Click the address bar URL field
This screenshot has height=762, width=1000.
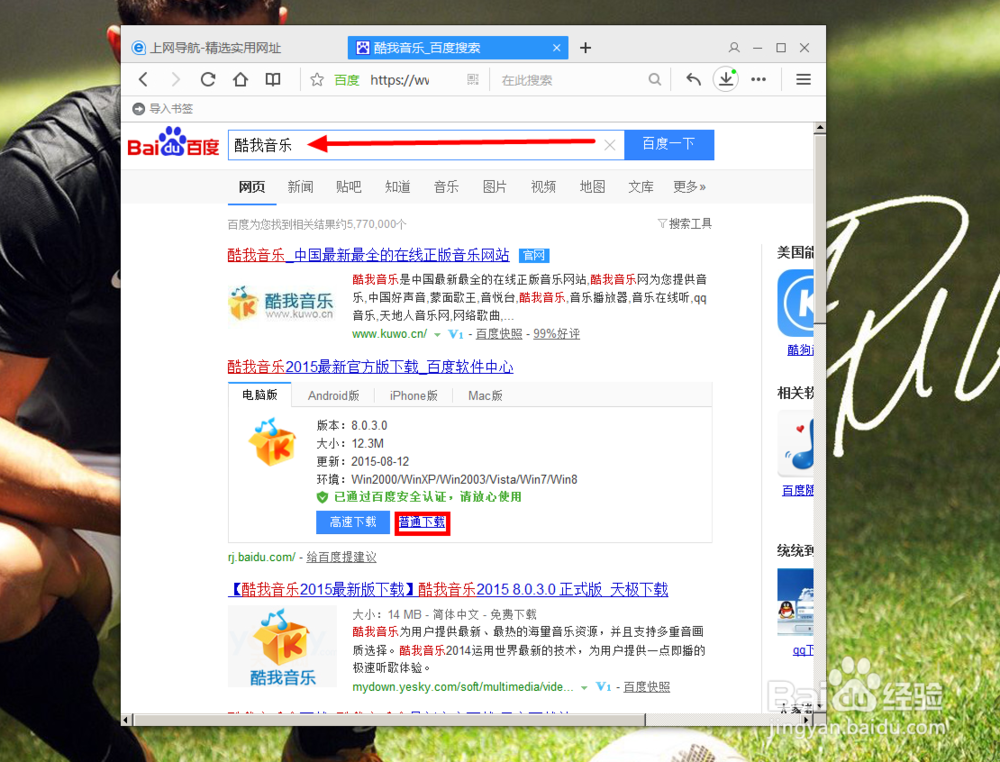(402, 80)
